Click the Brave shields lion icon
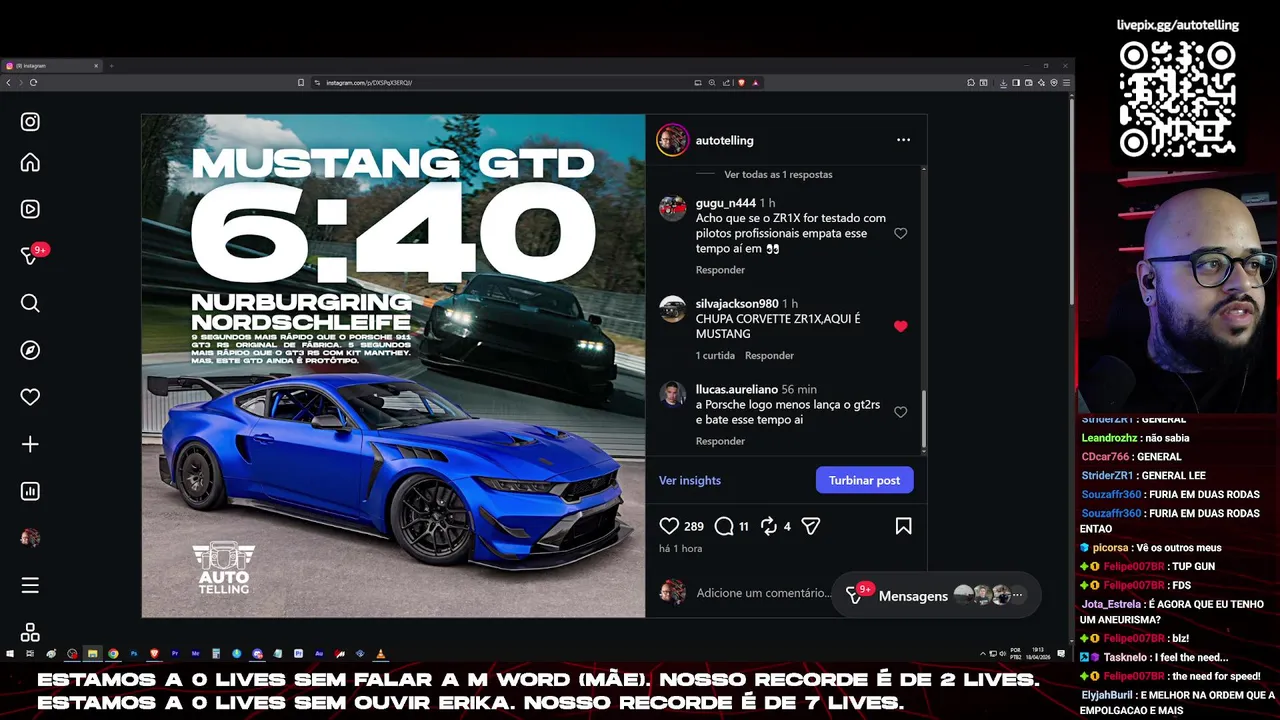 coord(742,82)
